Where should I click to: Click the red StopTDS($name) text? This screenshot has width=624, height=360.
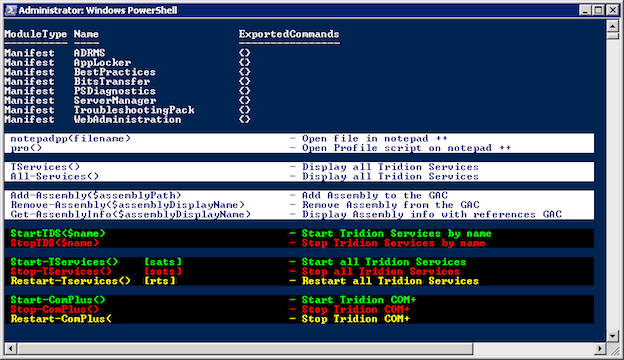[x=55, y=243]
